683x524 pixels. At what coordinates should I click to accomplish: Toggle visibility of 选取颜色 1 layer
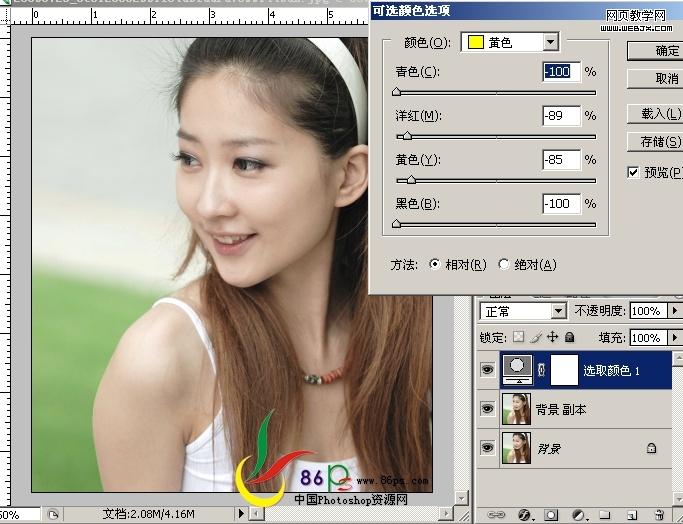[x=487, y=369]
